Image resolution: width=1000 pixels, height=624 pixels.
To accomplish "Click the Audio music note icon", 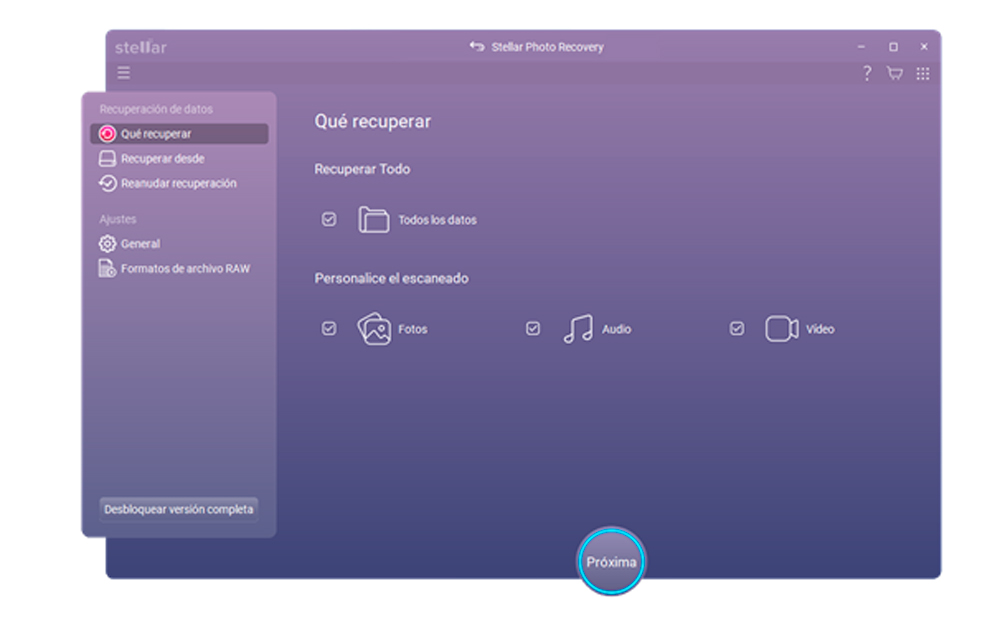I will point(578,329).
